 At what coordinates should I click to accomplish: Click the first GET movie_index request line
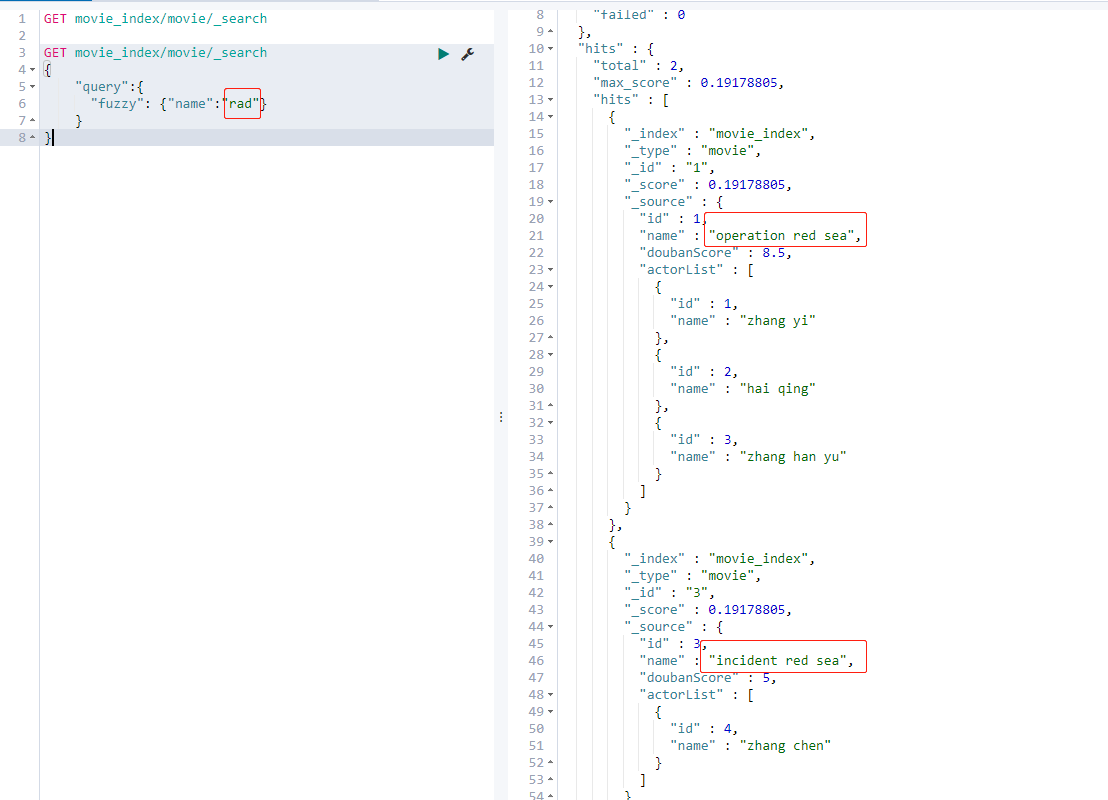[155, 19]
